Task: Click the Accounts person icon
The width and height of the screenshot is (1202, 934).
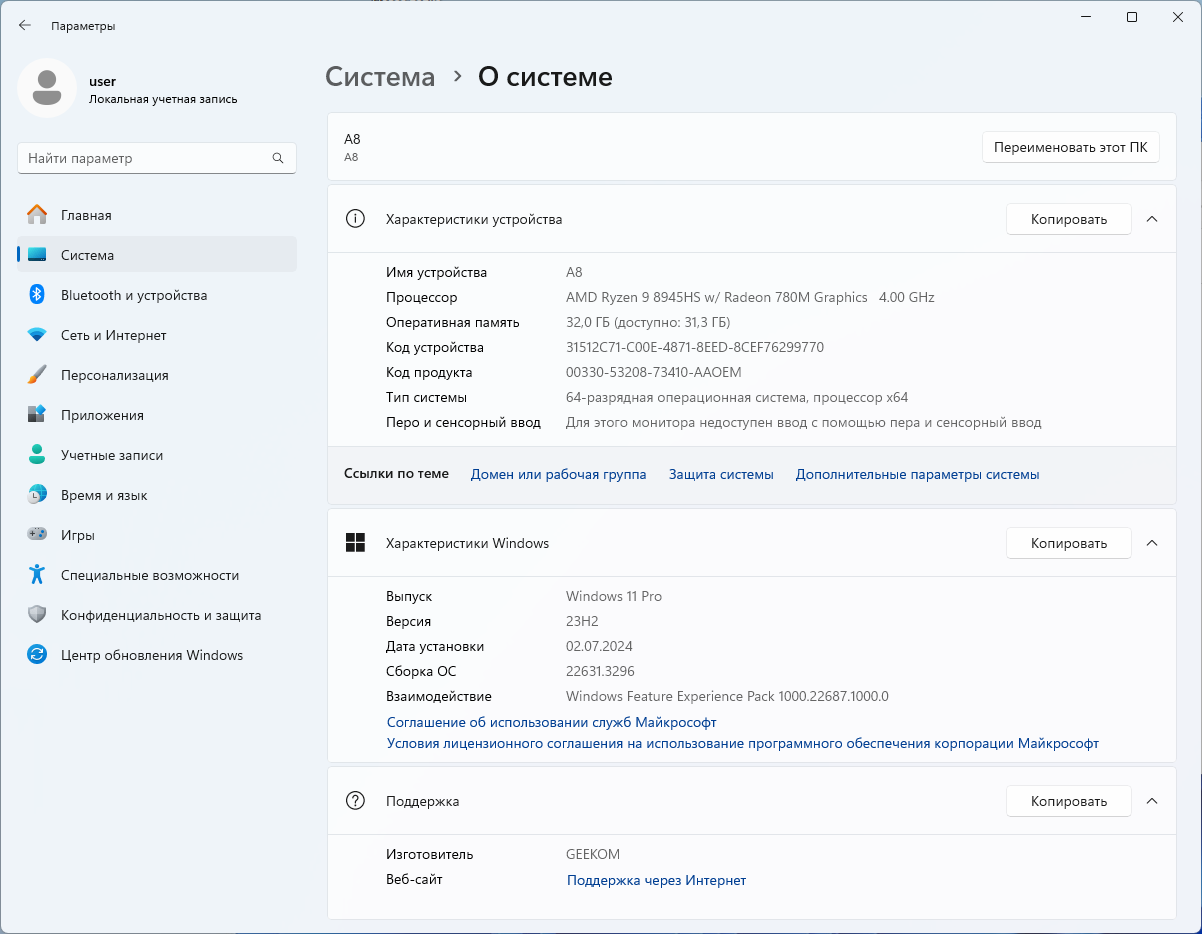Action: [x=37, y=455]
